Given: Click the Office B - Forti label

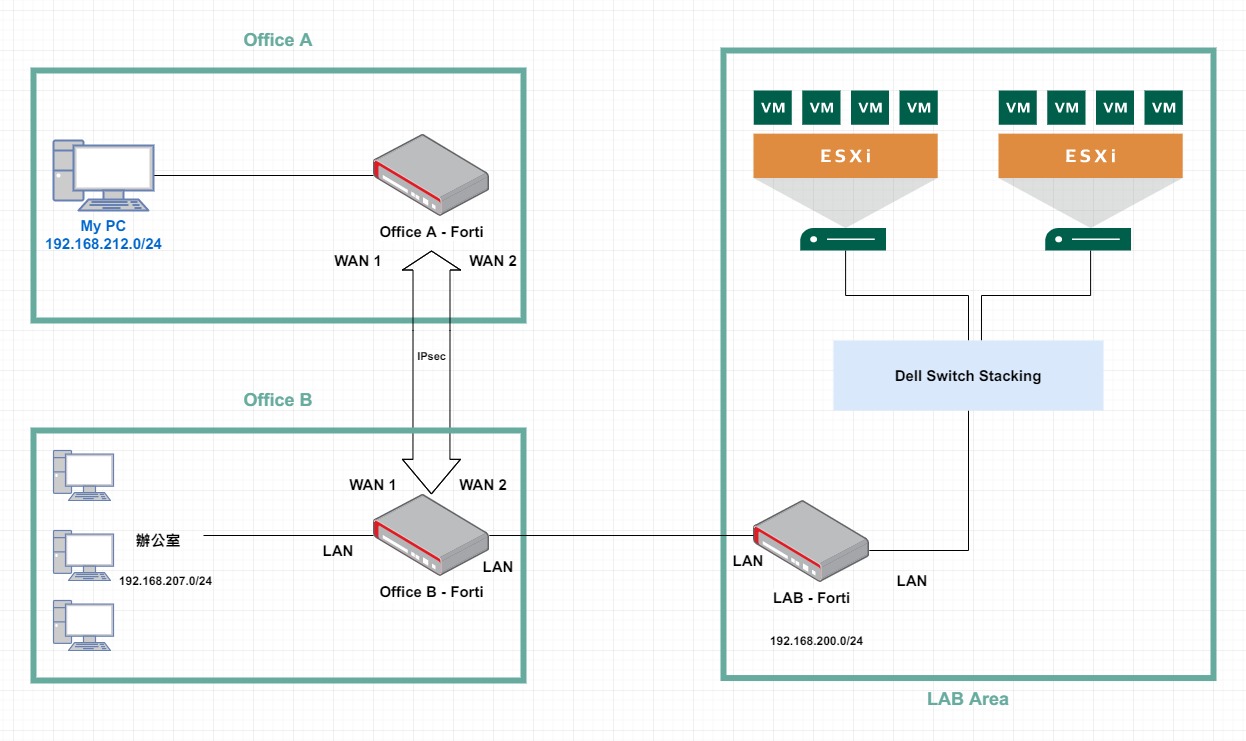Looking at the screenshot, I should click(x=431, y=592).
